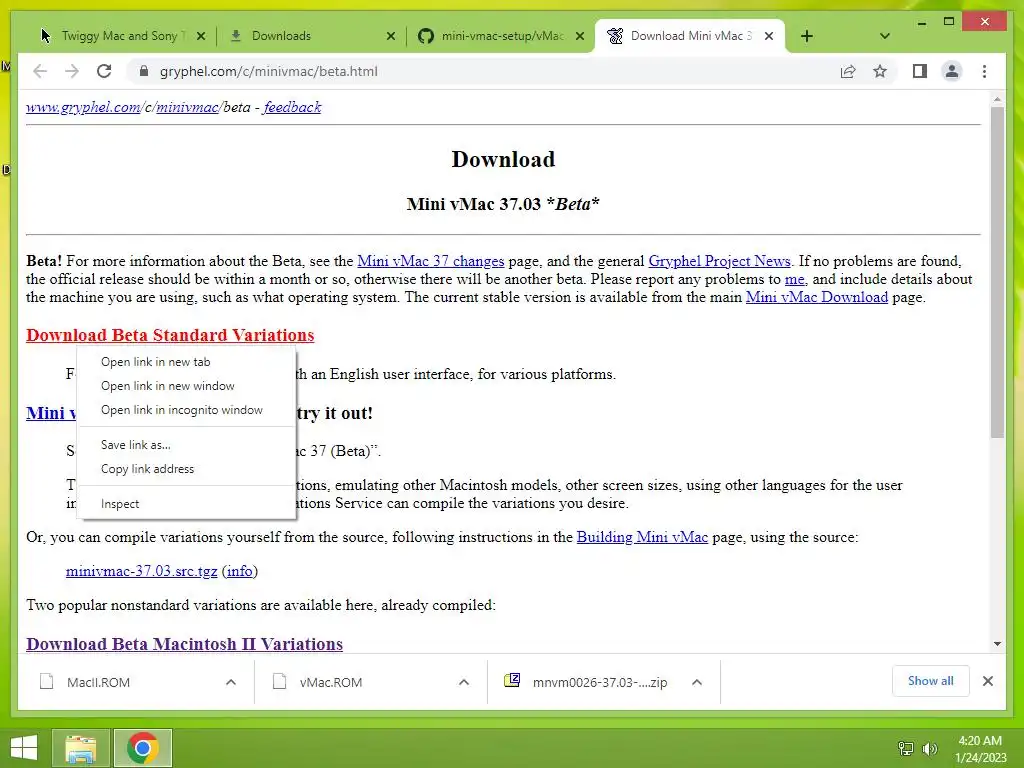Screen dimensions: 1024x768
Task: Close the Download Mini vMac tab
Action: click(769, 36)
